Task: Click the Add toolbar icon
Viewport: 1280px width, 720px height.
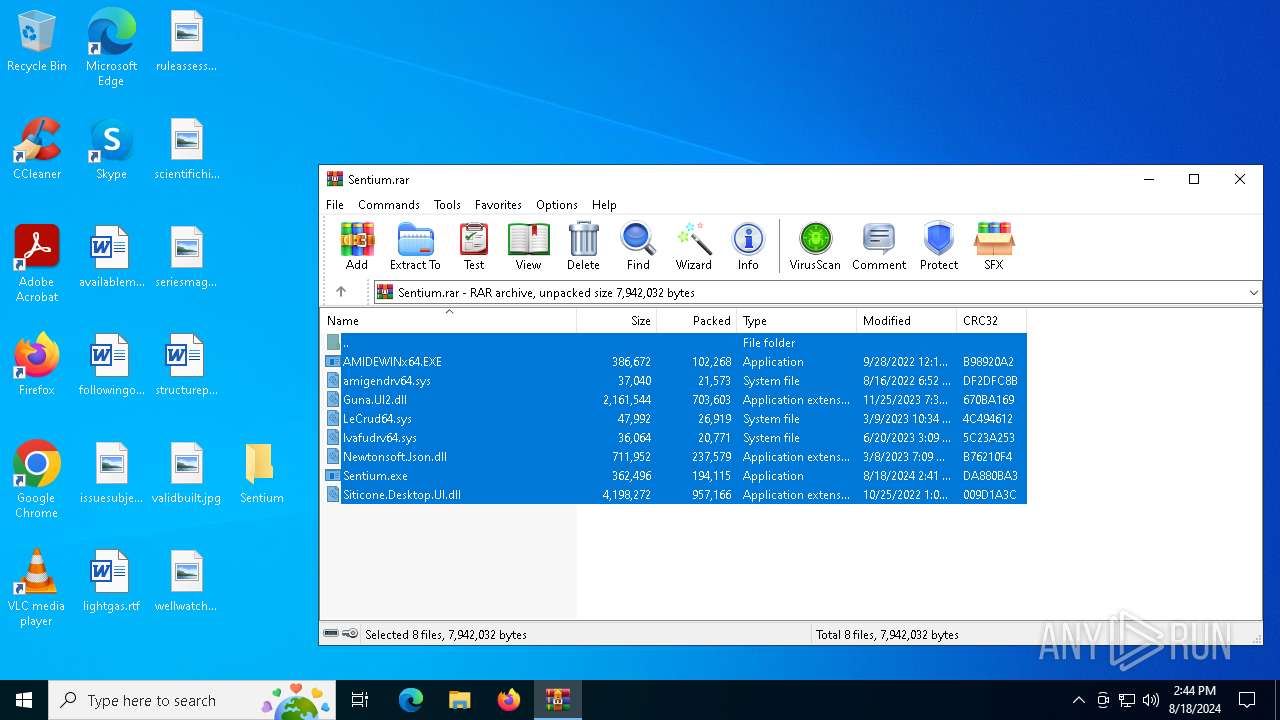Action: [x=357, y=246]
